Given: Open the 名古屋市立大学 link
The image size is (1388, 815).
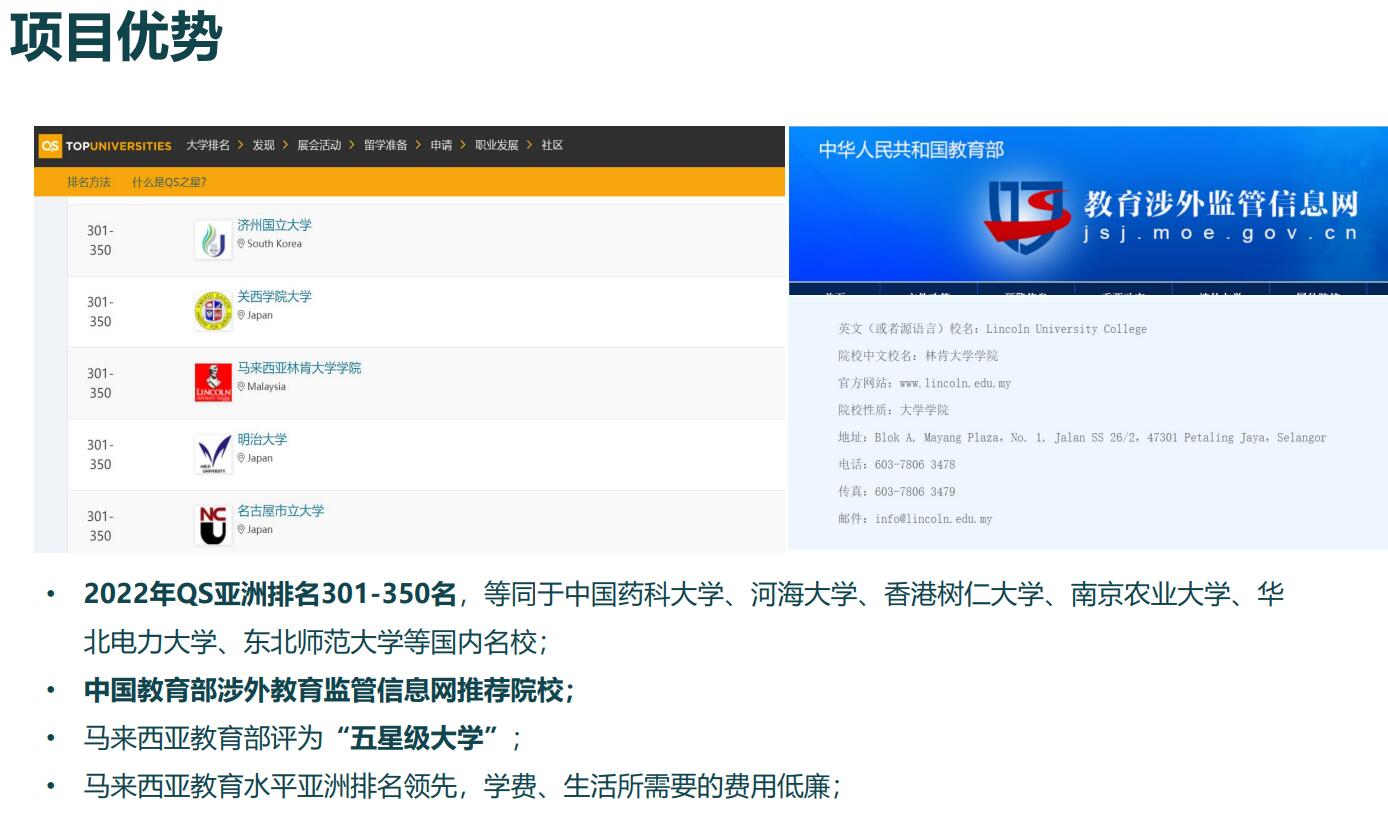Looking at the screenshot, I should (281, 511).
